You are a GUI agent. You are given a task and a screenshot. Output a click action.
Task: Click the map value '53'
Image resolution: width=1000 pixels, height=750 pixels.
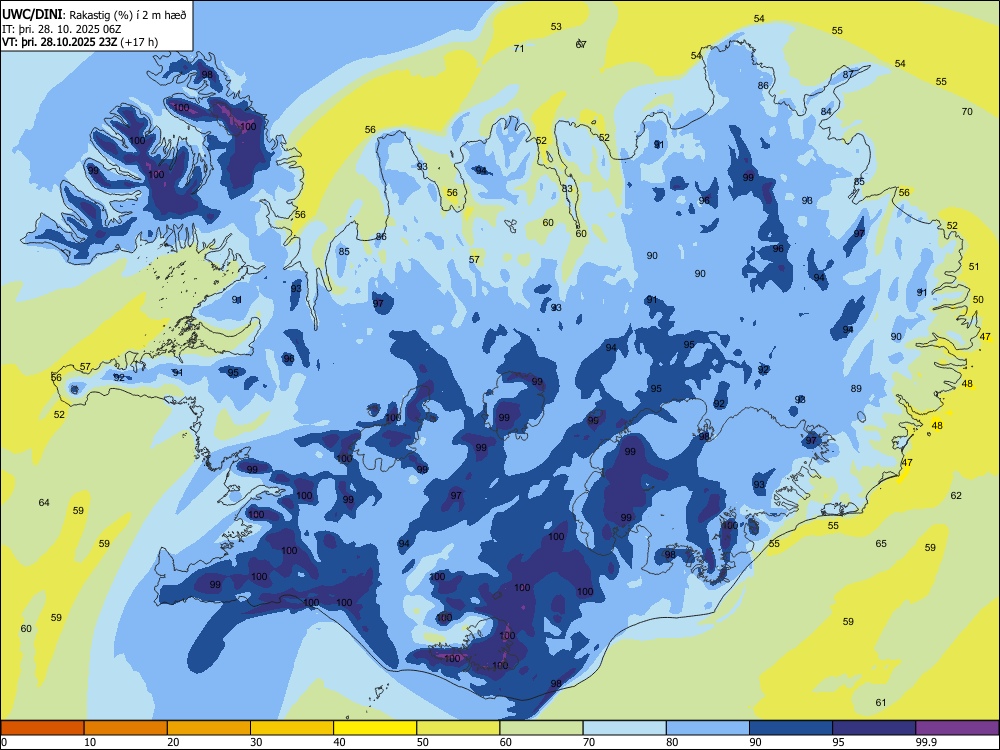[556, 27]
